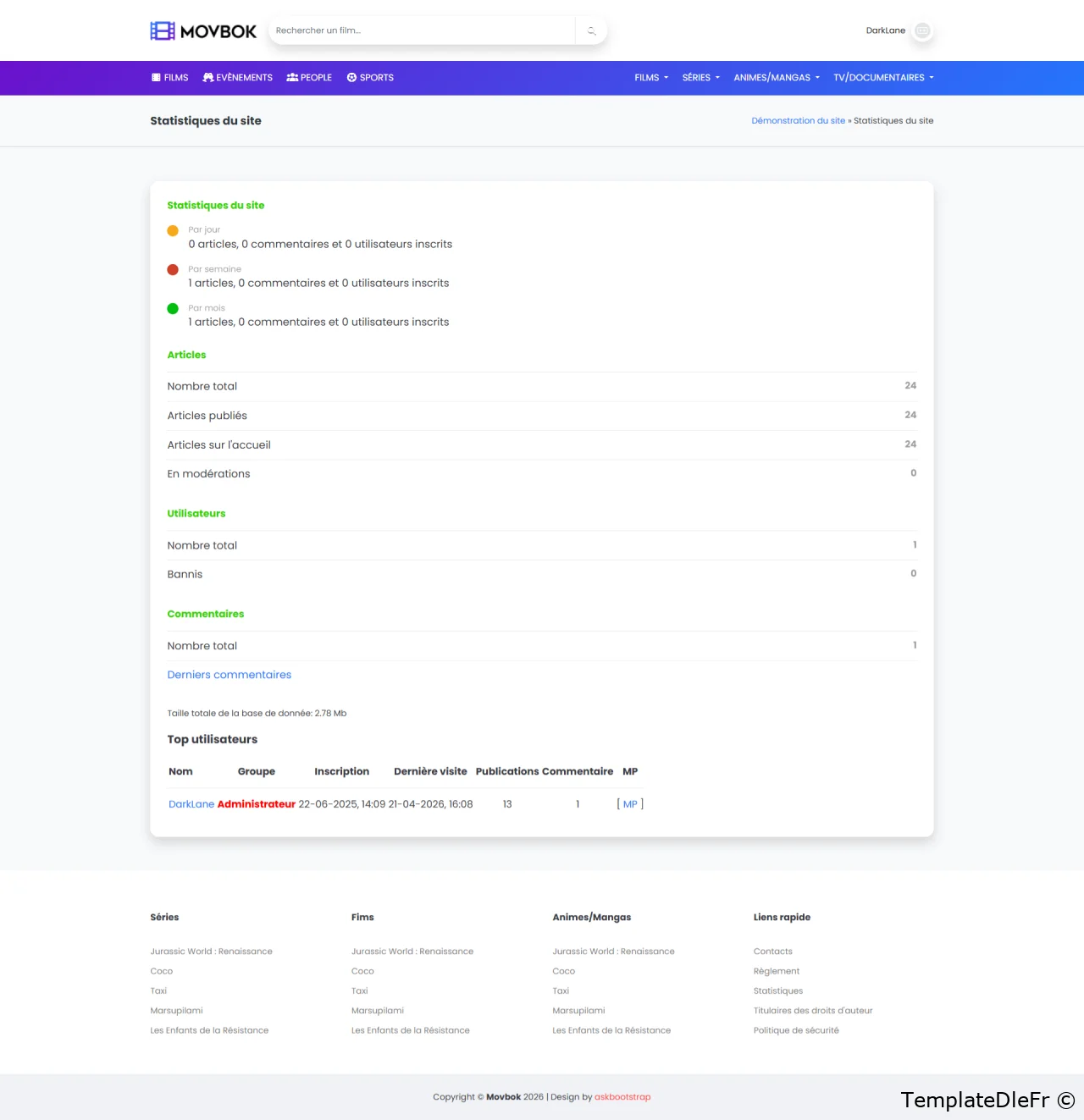Open Contacts in the footer quick links
Image resolution: width=1084 pixels, height=1120 pixels.
(772, 952)
